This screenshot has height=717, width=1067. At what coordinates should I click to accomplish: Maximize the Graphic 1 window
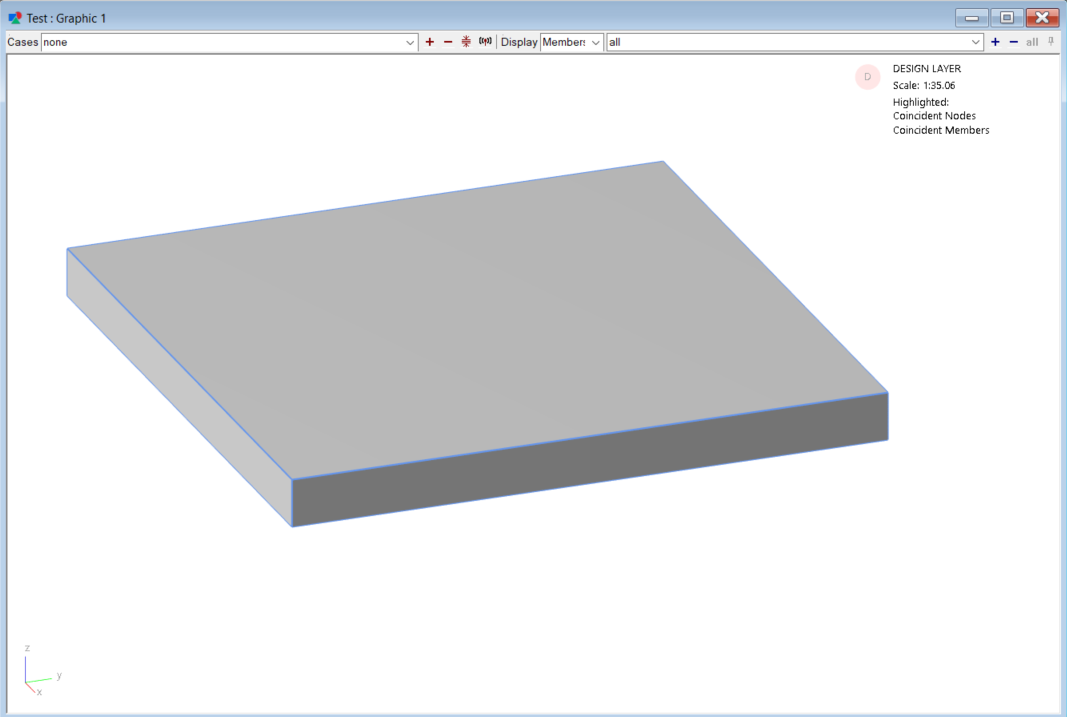[1007, 18]
